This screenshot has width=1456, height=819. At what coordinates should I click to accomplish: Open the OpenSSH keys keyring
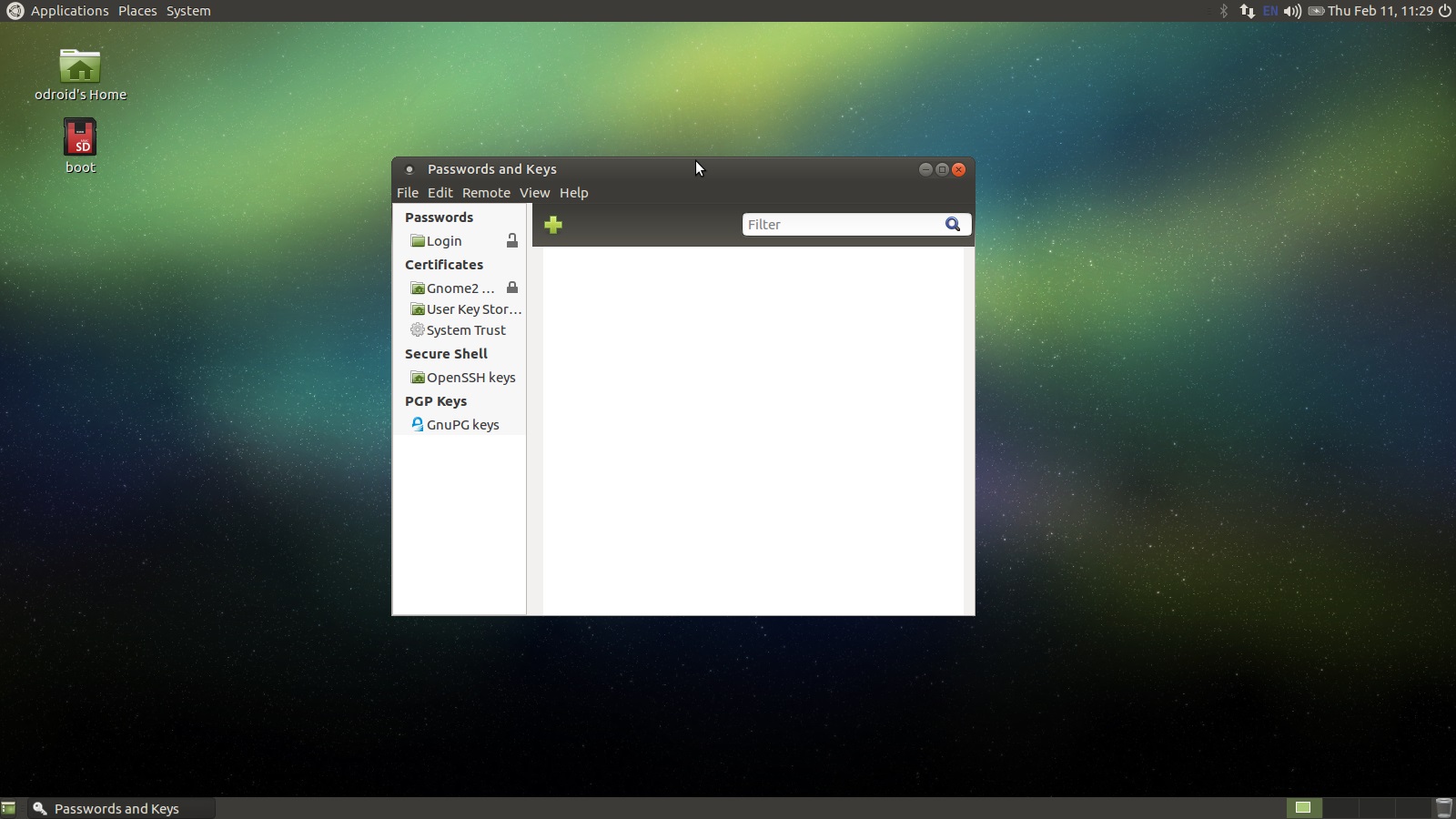coord(470,377)
